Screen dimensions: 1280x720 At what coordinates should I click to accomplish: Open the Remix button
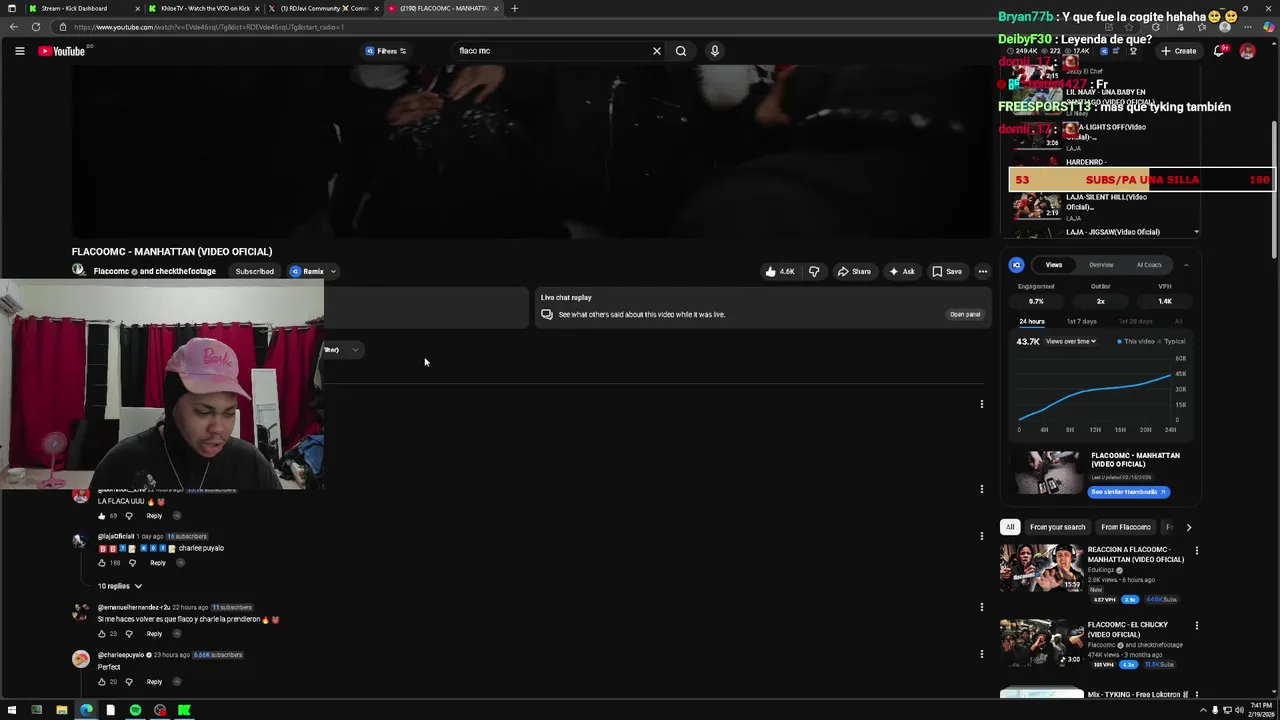click(307, 271)
